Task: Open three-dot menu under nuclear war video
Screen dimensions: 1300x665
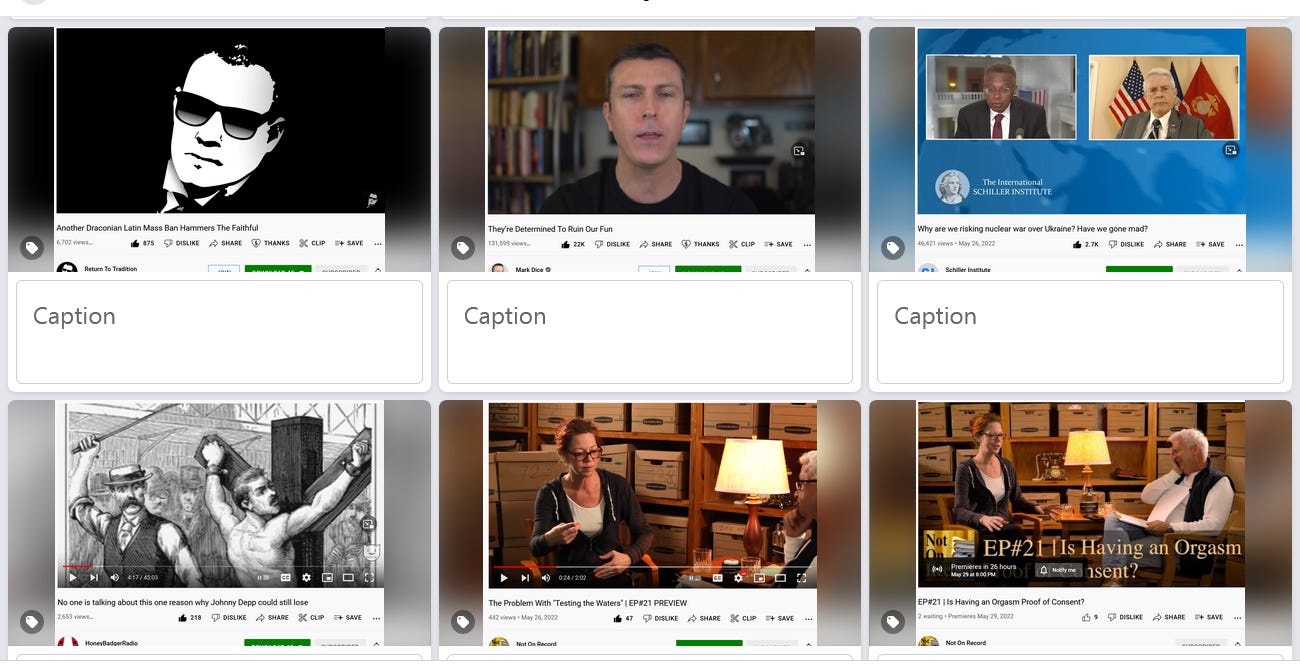Action: (x=1237, y=244)
